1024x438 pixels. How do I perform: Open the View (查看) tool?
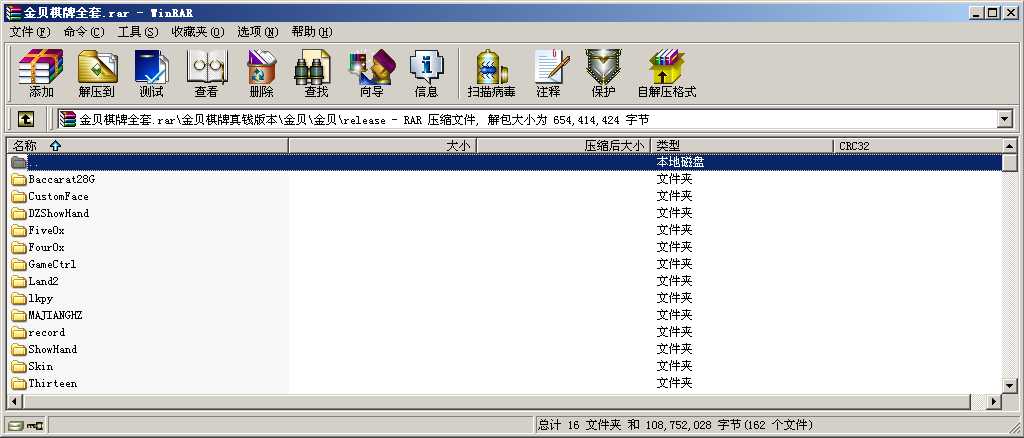click(206, 72)
